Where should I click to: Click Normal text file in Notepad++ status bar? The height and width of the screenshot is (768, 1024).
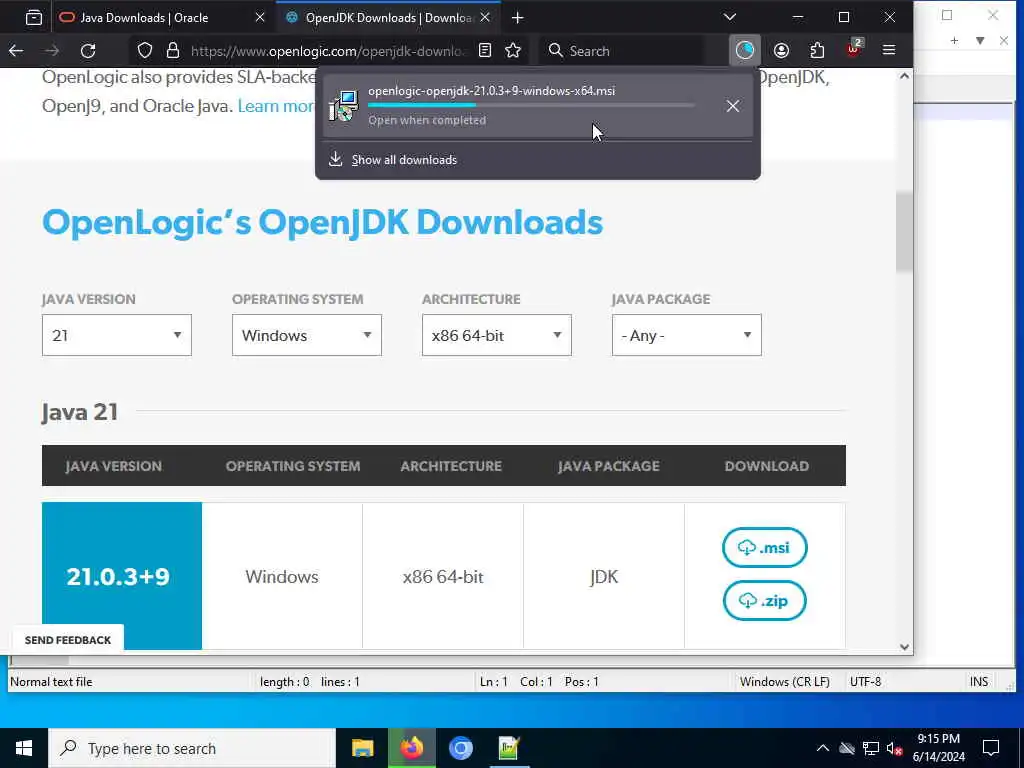point(51,682)
